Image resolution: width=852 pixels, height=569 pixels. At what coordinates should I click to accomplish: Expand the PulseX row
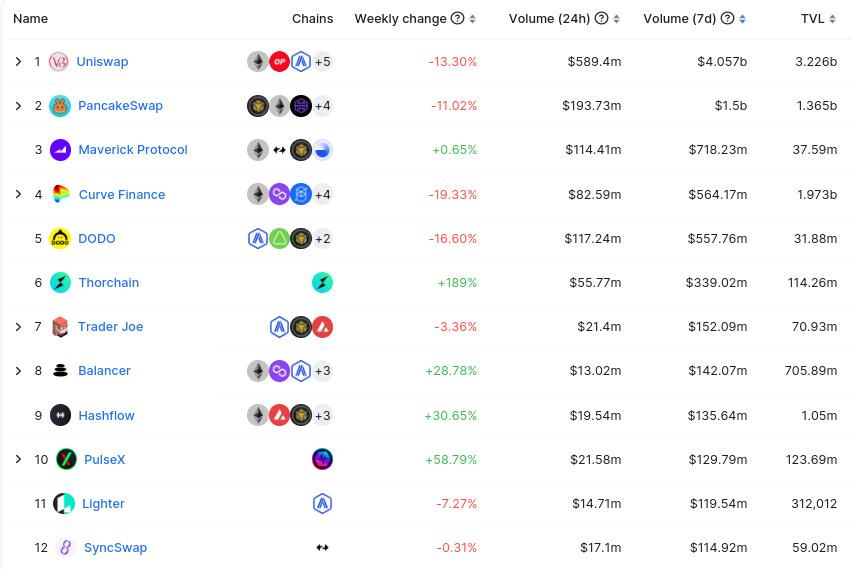18,459
